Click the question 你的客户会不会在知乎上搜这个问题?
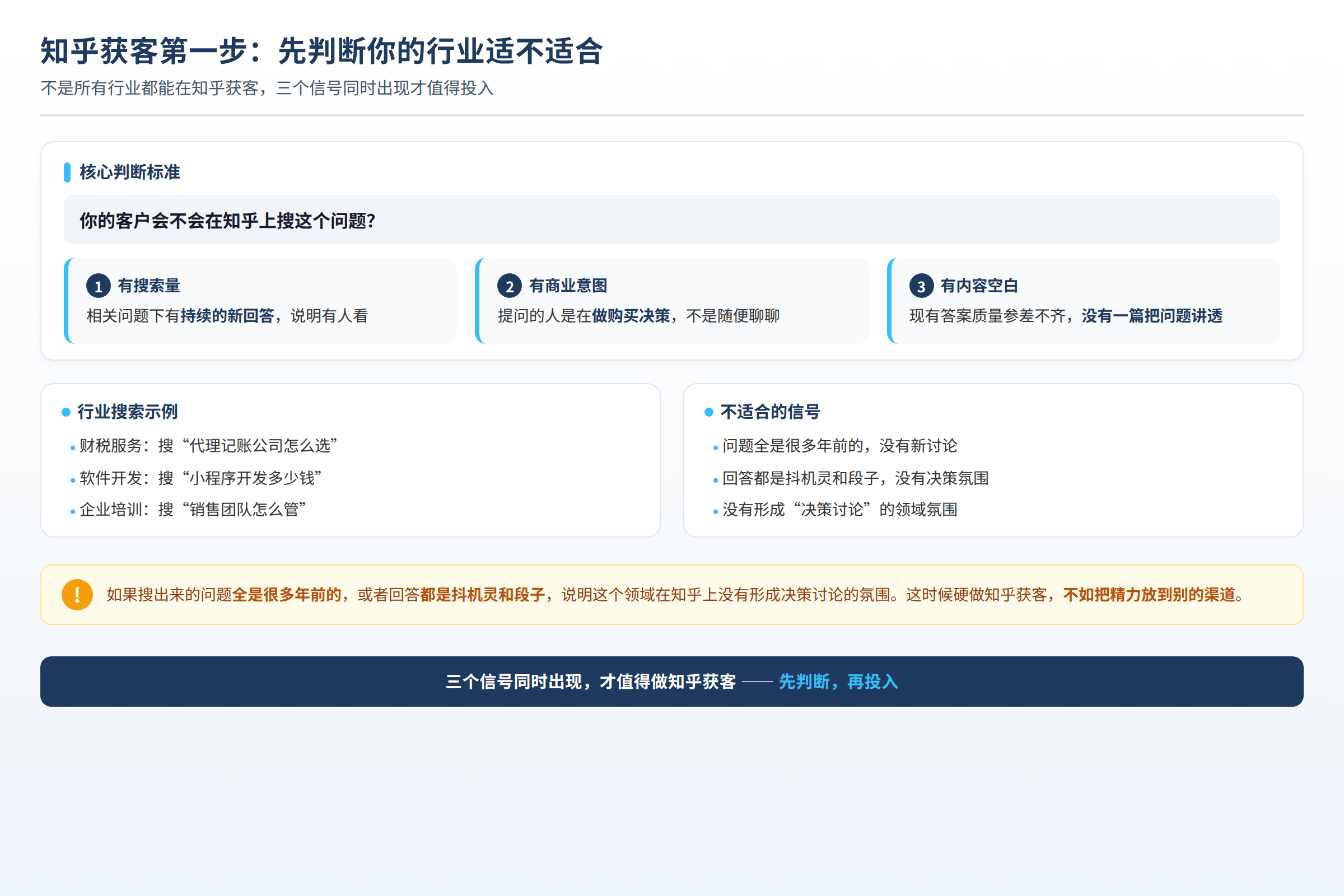1344x896 pixels. pyautogui.click(x=227, y=221)
